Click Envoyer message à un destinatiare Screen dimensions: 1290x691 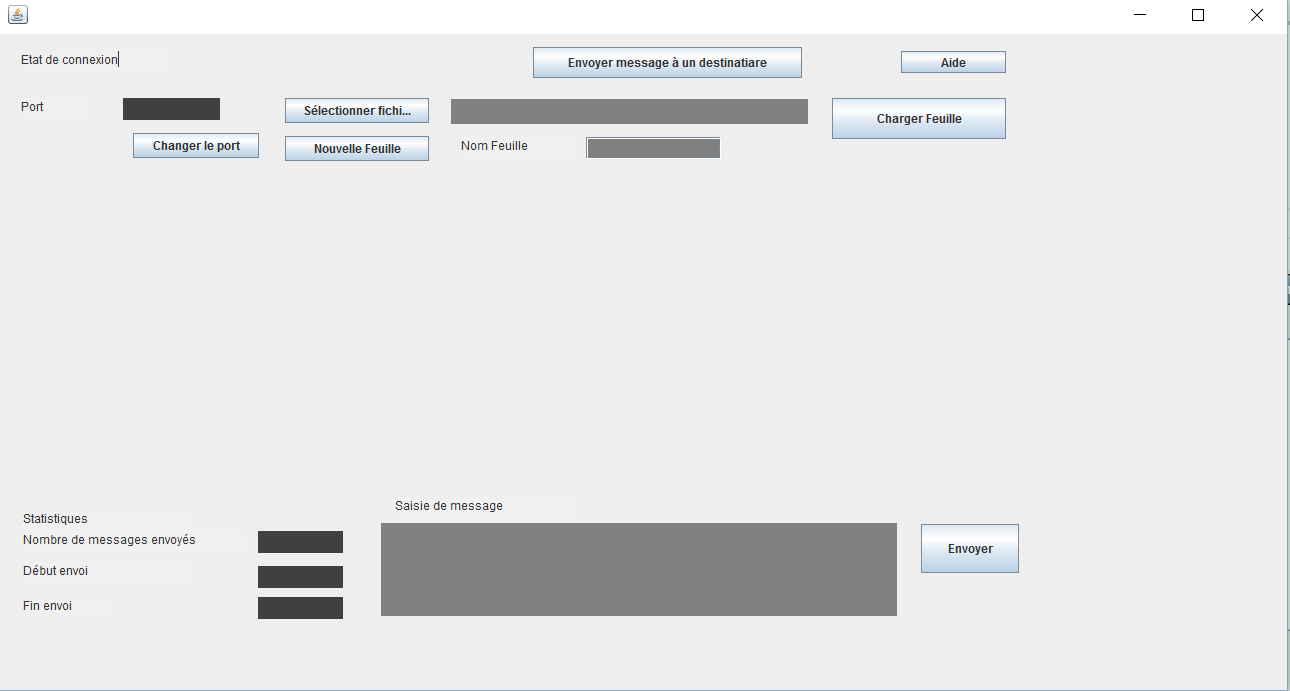[x=666, y=62]
